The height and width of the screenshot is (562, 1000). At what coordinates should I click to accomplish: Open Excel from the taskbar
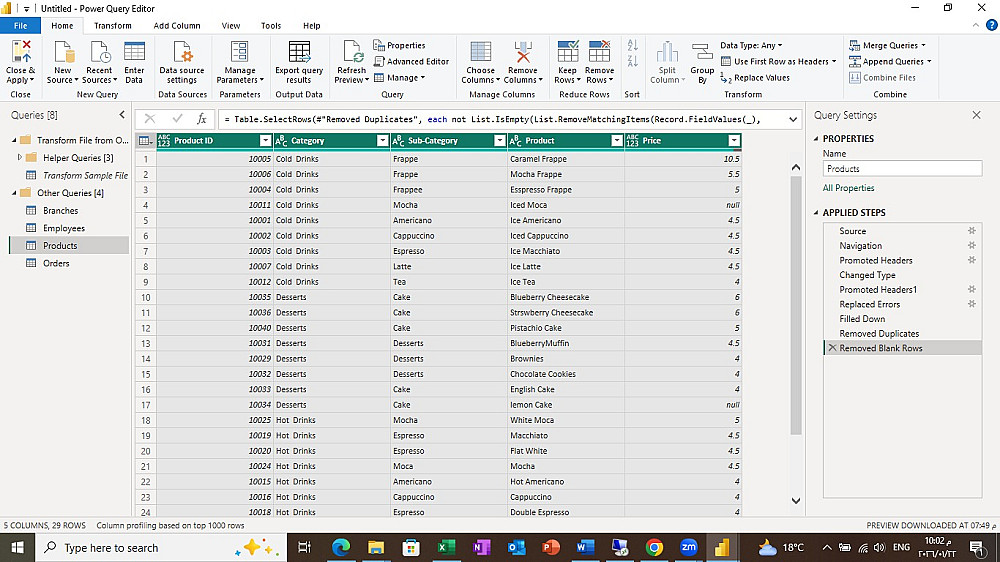(x=446, y=547)
